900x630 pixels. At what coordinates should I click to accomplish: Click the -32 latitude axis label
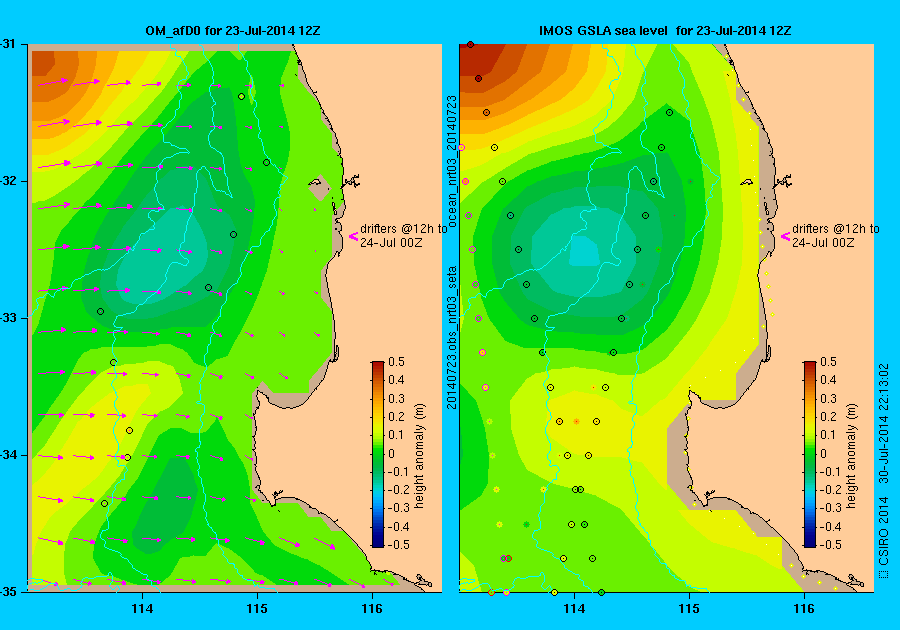click(7, 181)
